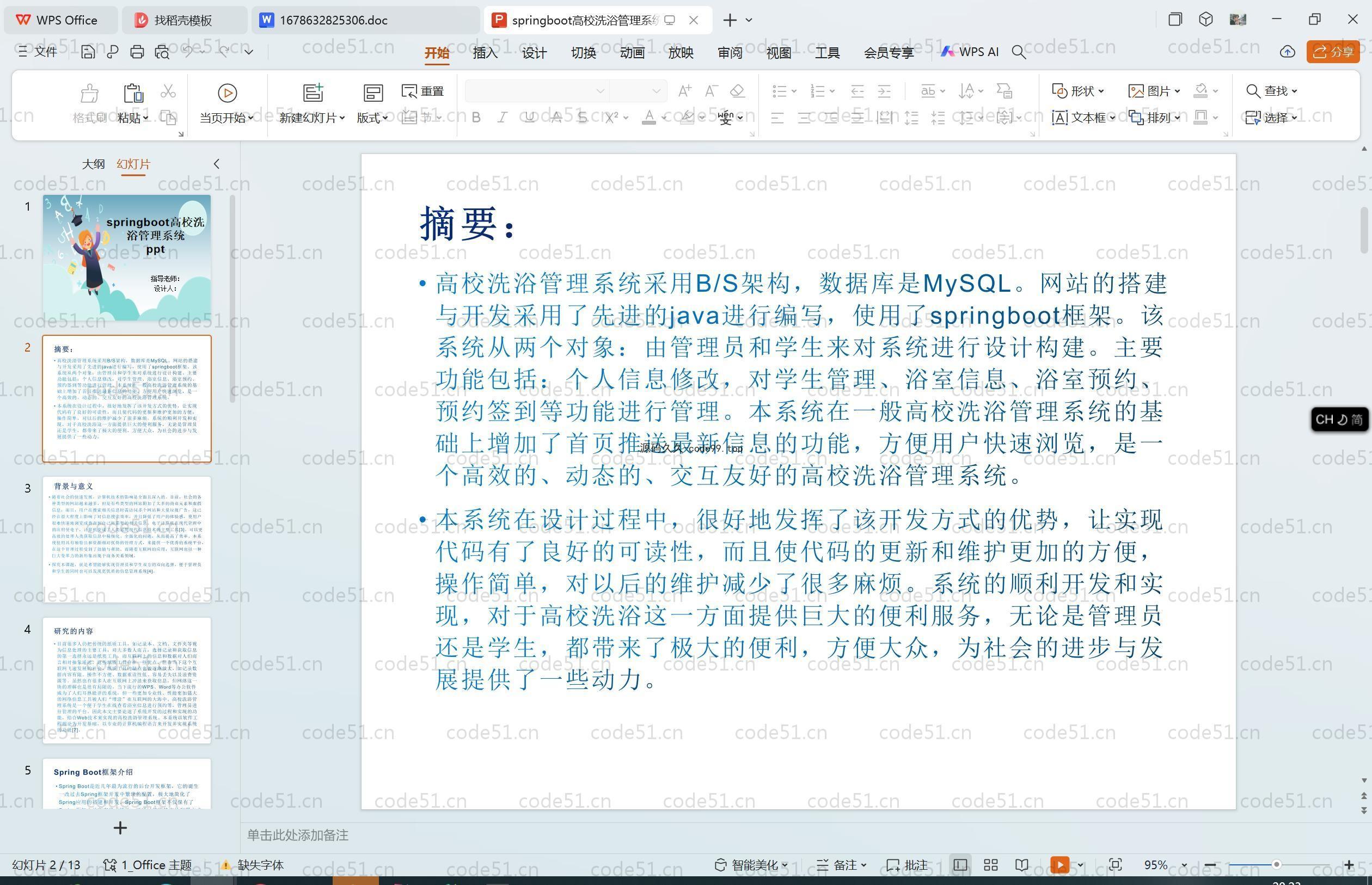Click the convert to SmartArt icon
The width and height of the screenshot is (1372, 885).
pos(1004,91)
